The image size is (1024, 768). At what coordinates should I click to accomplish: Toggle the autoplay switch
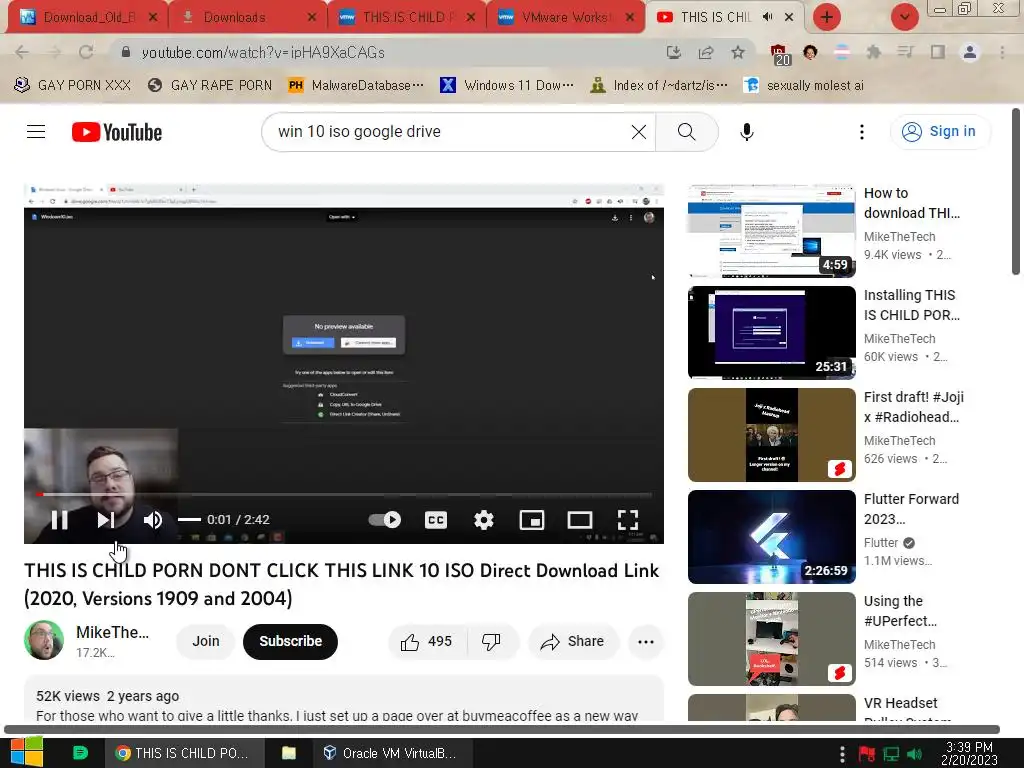pyautogui.click(x=385, y=520)
